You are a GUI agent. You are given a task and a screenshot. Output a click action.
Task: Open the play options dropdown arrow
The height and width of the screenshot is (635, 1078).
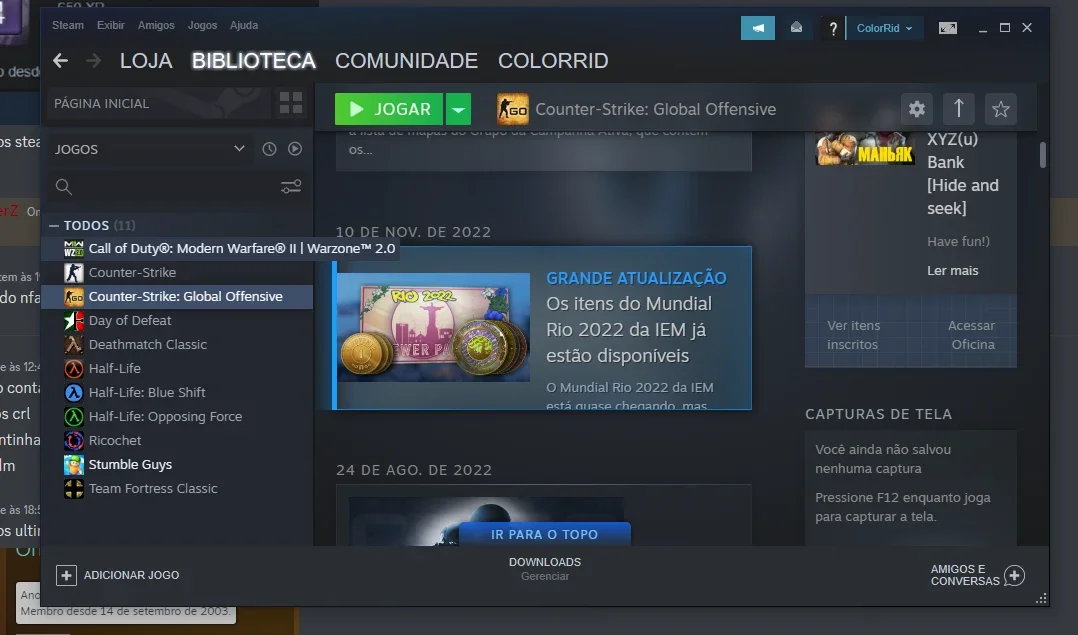tap(459, 109)
